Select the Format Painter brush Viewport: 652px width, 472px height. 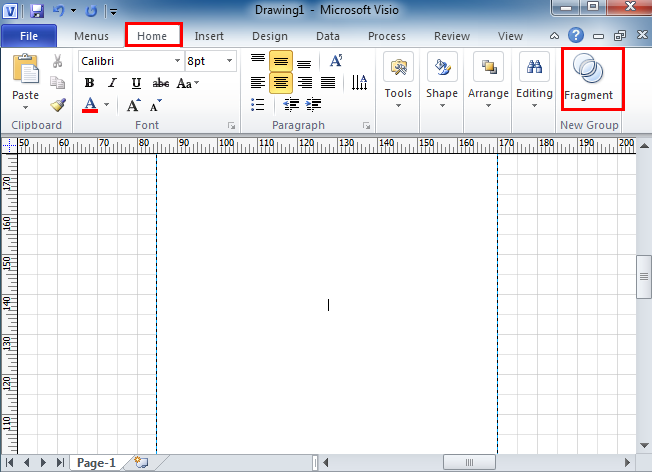pos(58,104)
